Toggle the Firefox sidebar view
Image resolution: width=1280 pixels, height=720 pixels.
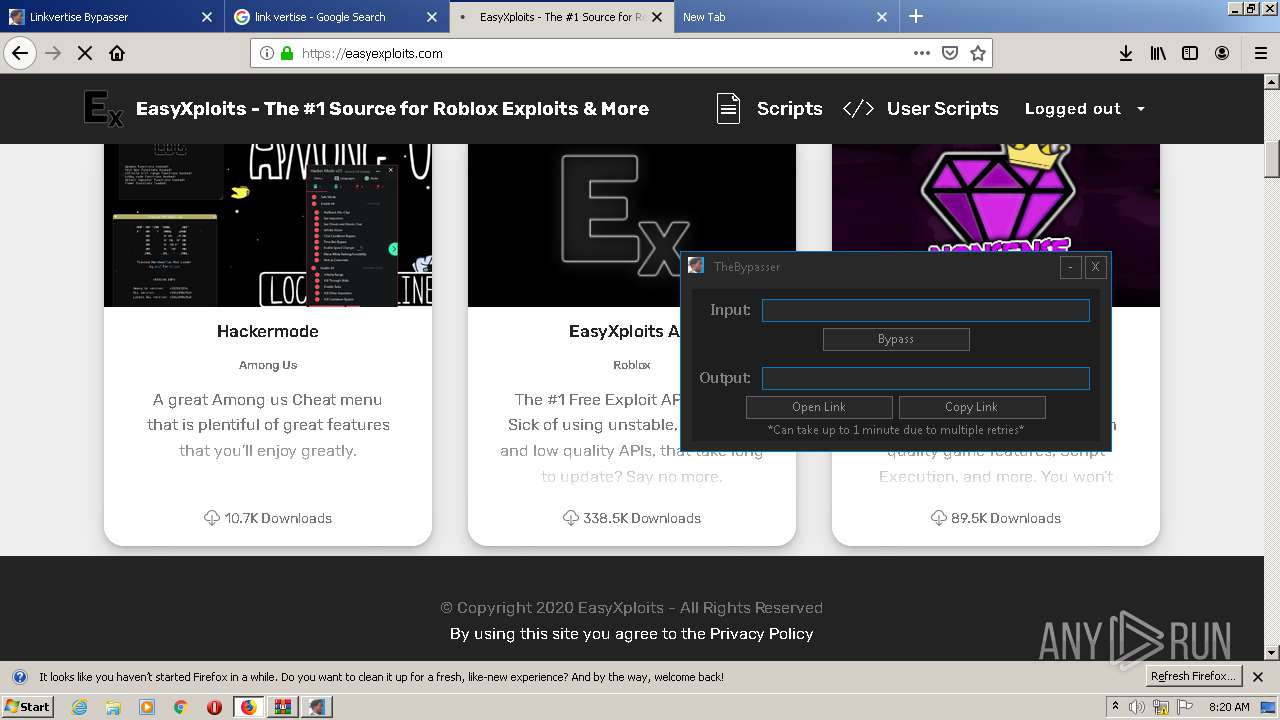[x=1190, y=53]
